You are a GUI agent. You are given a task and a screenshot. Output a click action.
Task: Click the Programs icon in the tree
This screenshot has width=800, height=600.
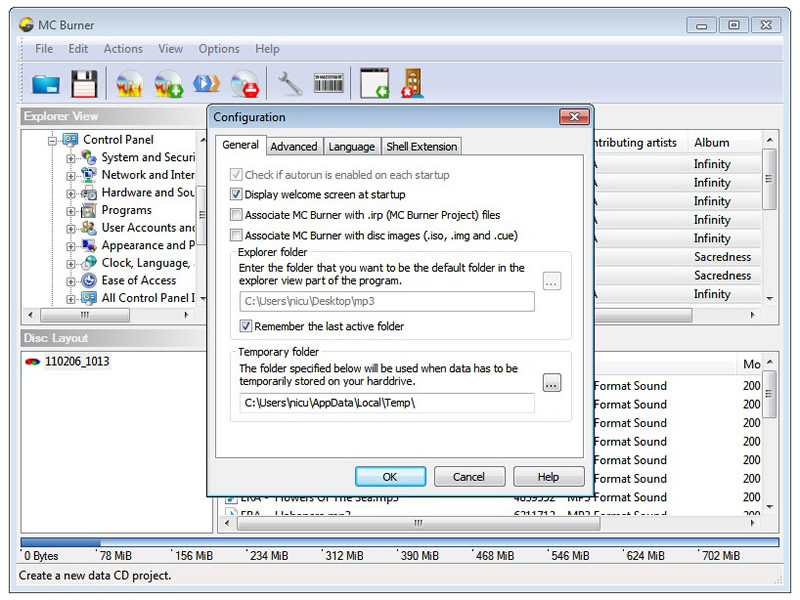pyautogui.click(x=89, y=210)
